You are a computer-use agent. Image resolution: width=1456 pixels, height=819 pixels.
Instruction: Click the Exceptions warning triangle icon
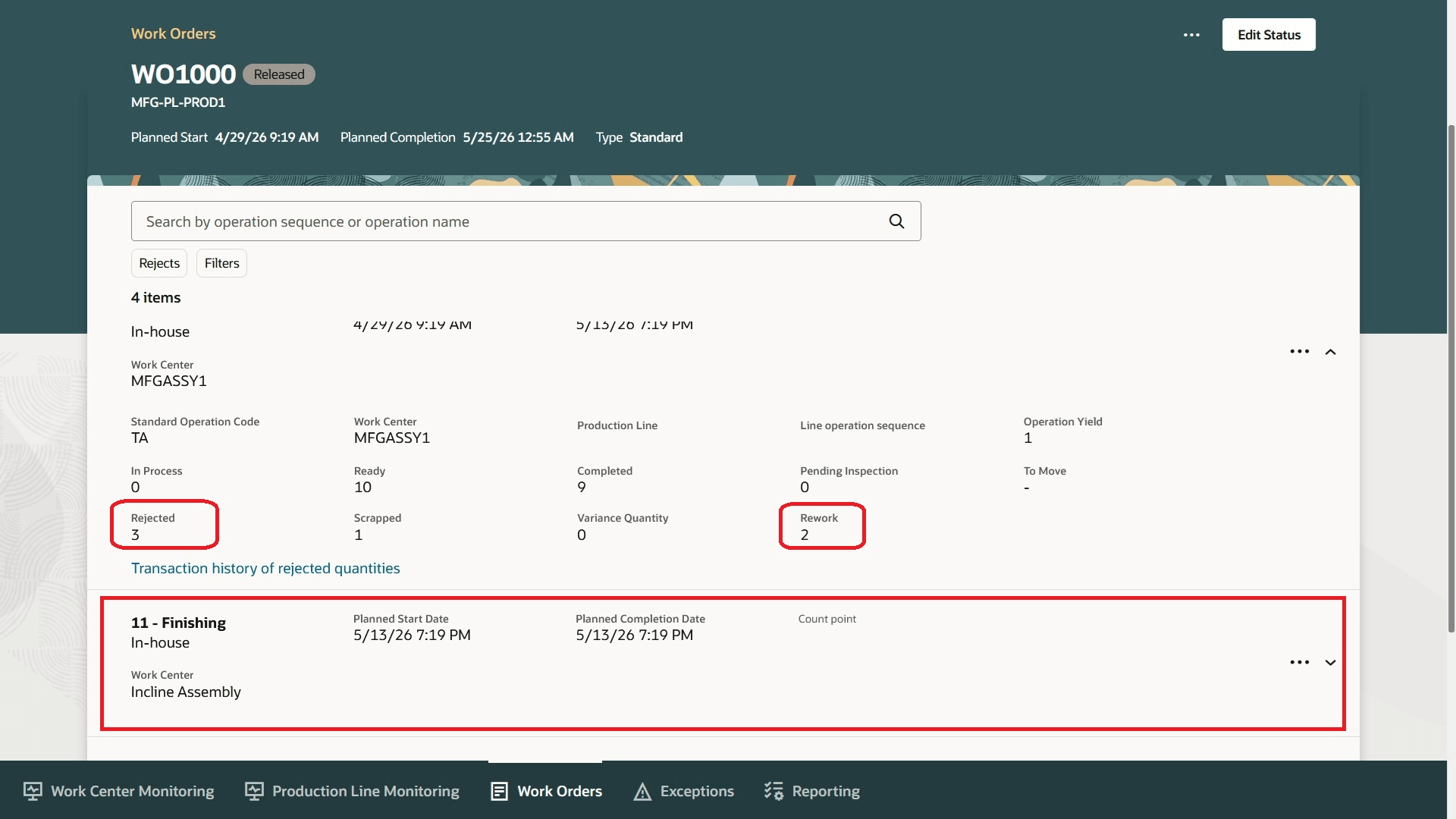point(642,792)
